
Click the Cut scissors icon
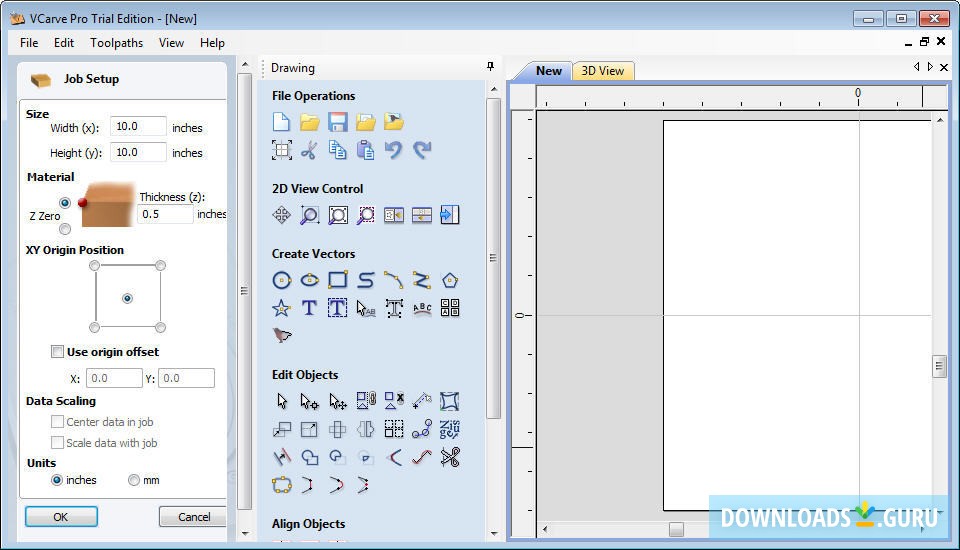[x=309, y=150]
